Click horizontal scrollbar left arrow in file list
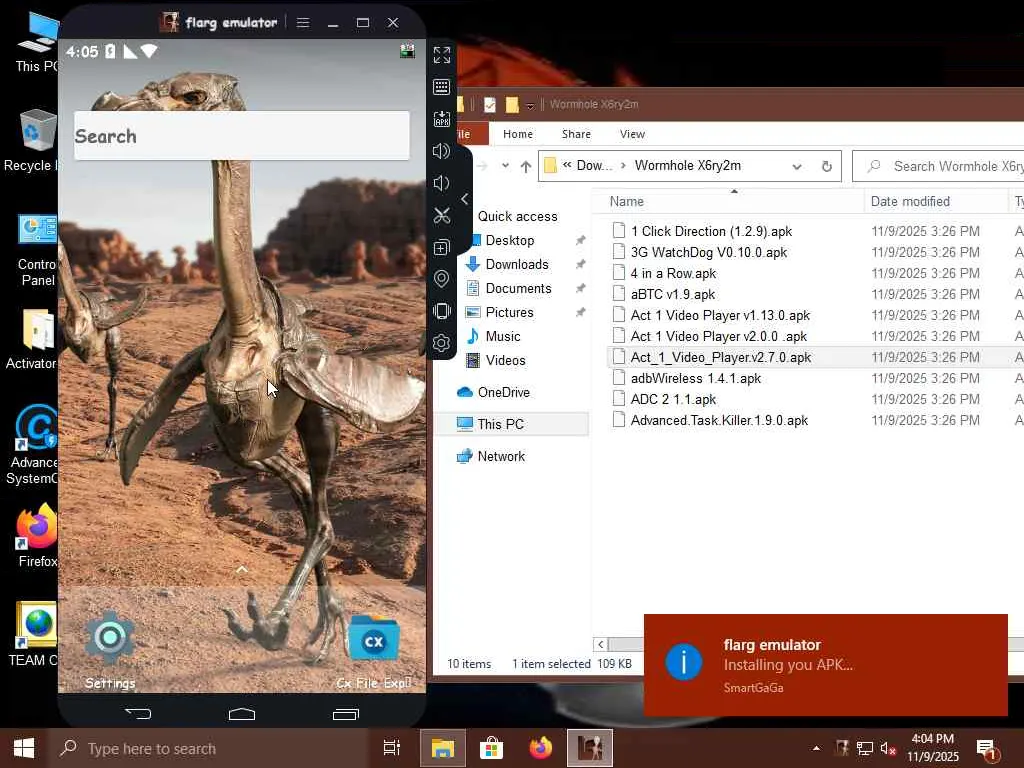 (600, 645)
